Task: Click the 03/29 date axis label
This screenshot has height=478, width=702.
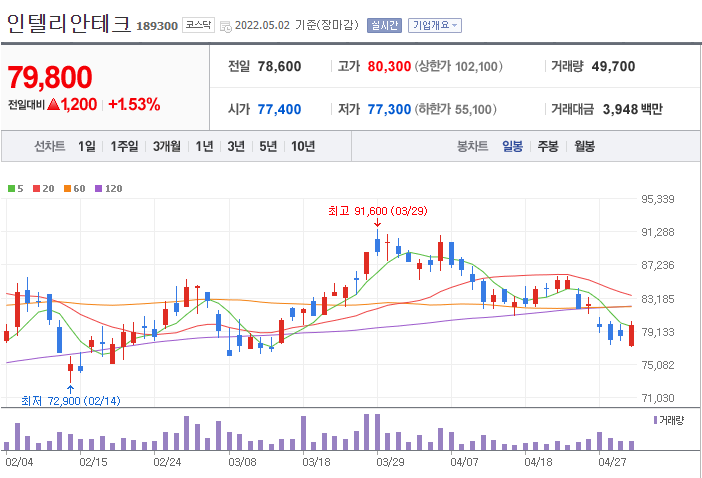Action: pyautogui.click(x=390, y=462)
